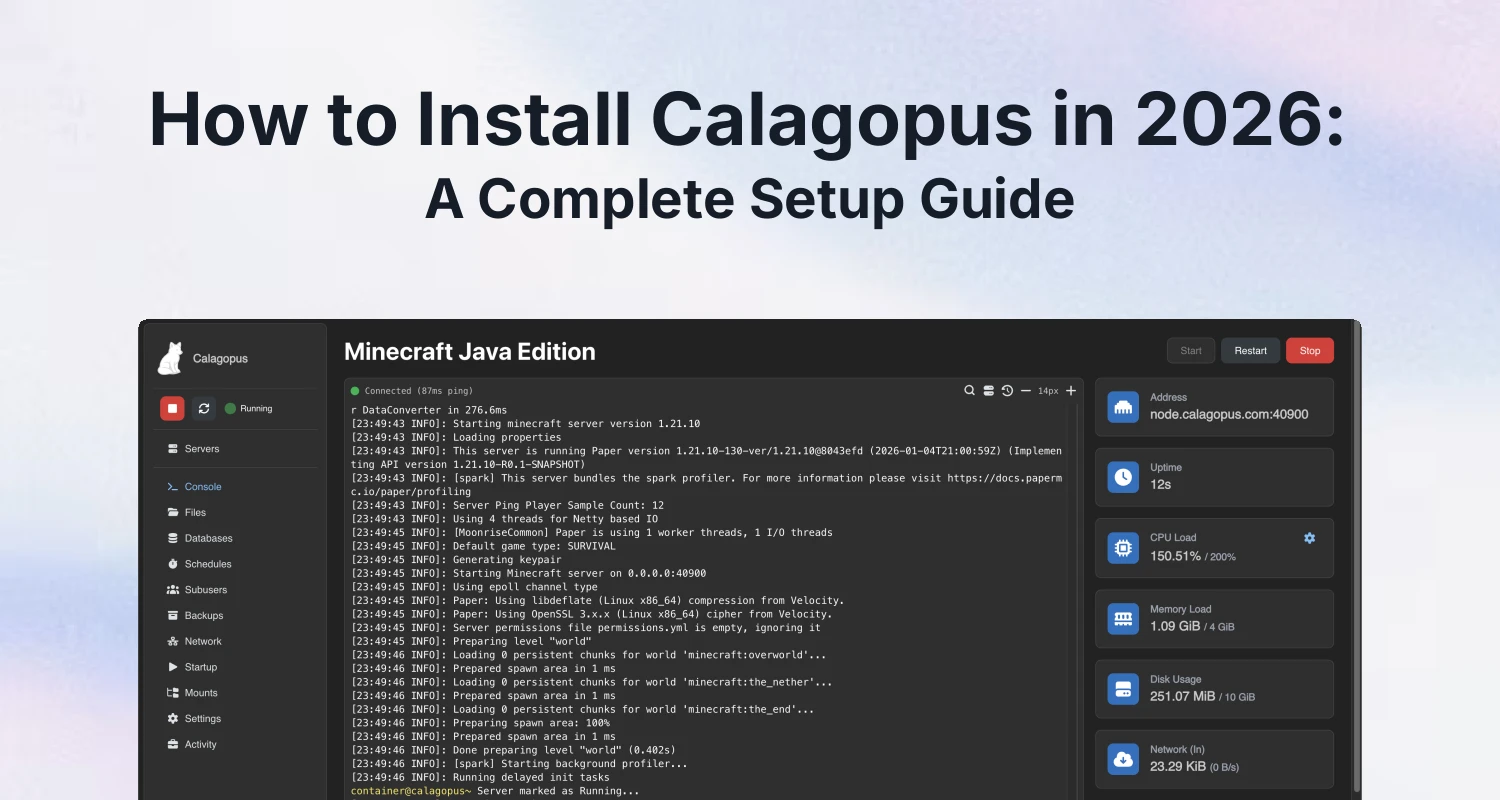Click the CPU value 150.51%
Image resolution: width=1500 pixels, height=800 pixels.
pos(1175,556)
